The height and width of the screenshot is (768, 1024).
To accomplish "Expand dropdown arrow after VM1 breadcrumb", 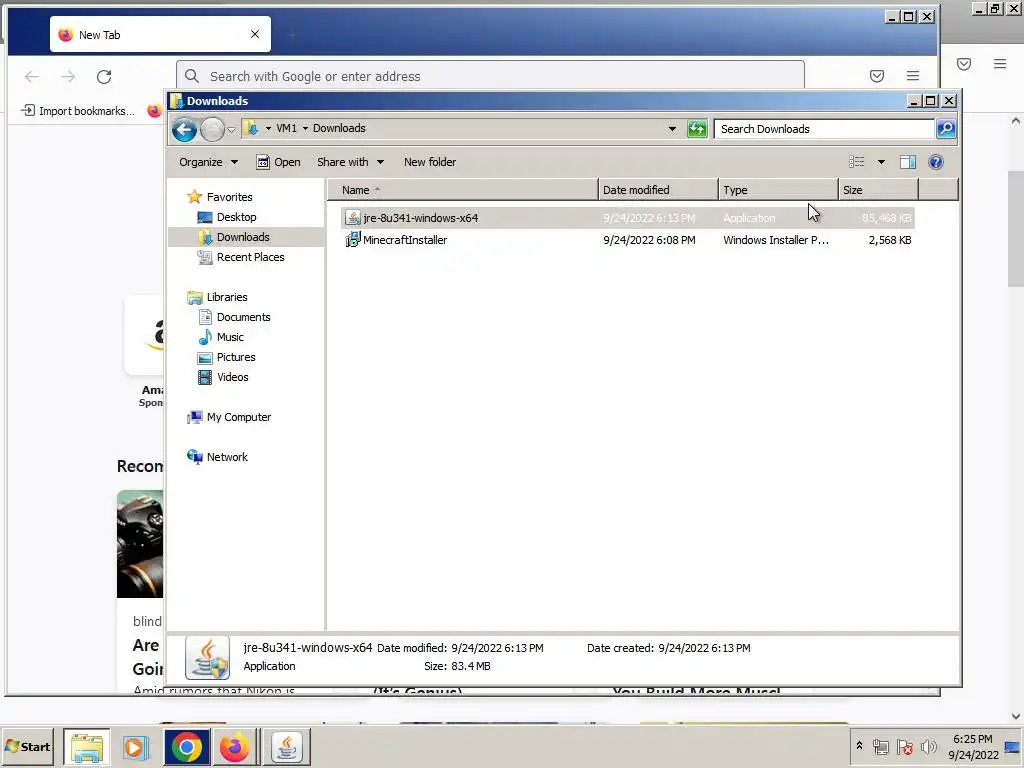I will (305, 129).
